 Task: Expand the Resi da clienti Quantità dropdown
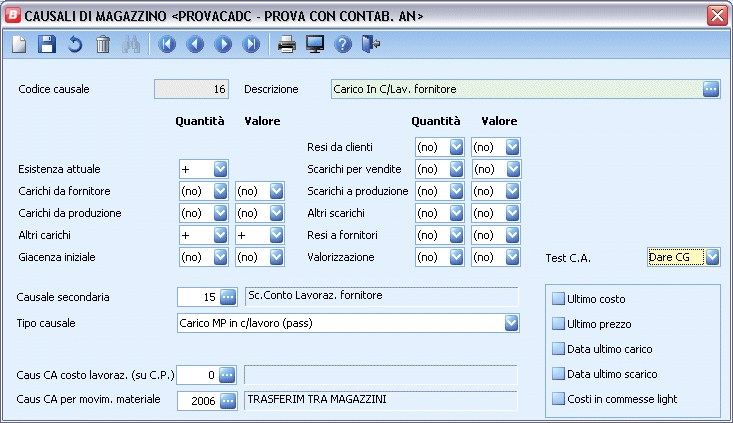coord(456,147)
